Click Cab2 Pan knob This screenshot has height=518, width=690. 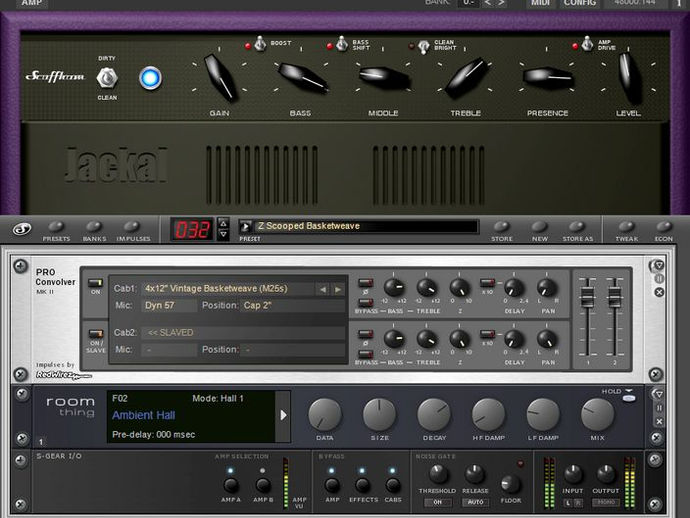pyautogui.click(x=547, y=339)
